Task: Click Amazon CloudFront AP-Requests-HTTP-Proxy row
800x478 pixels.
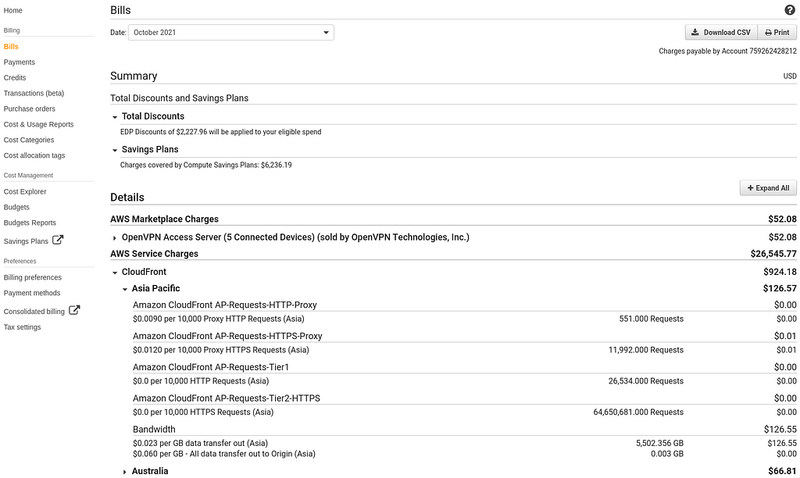Action: 464,305
